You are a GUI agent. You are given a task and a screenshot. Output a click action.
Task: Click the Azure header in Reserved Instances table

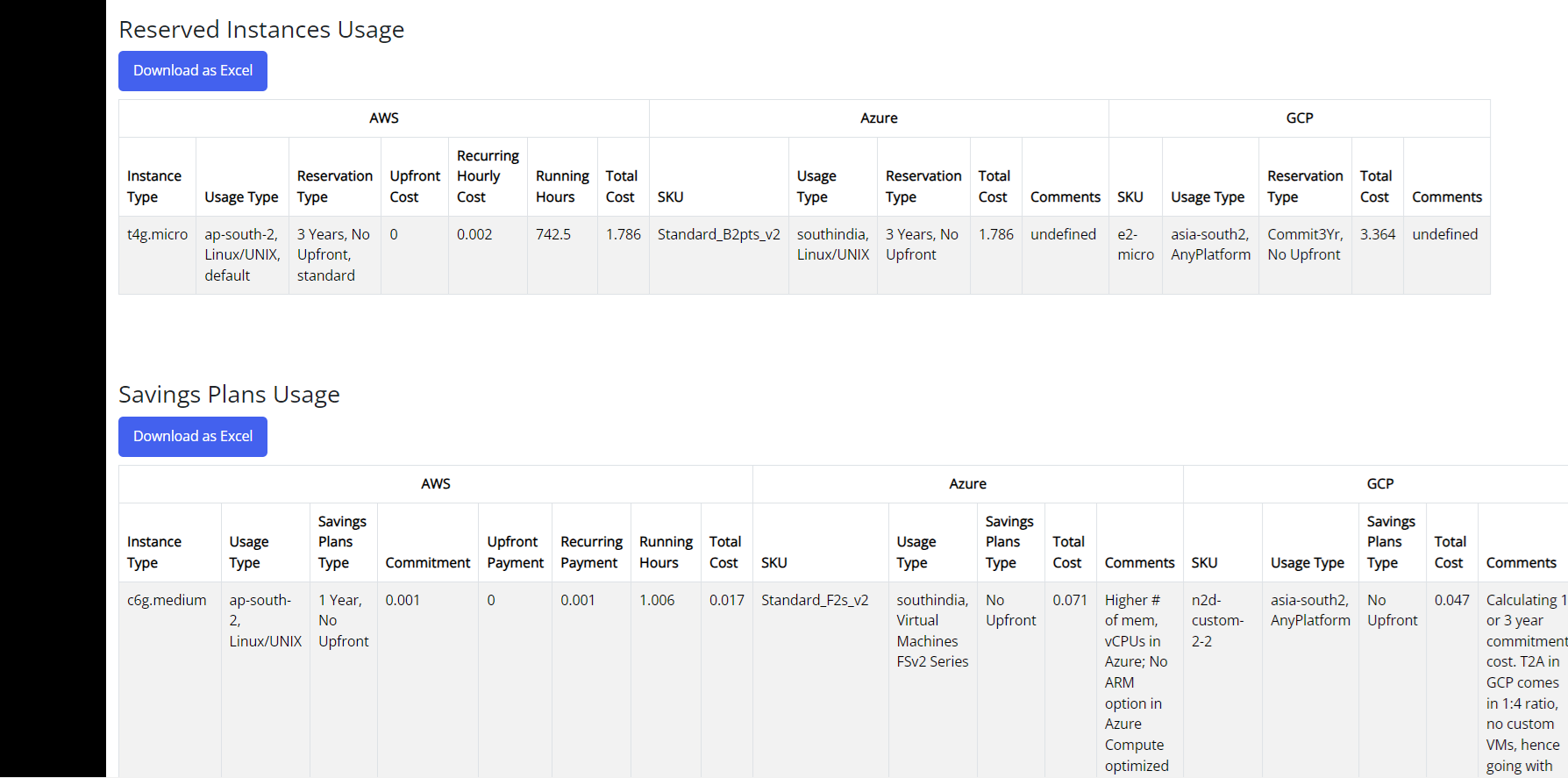[x=879, y=118]
